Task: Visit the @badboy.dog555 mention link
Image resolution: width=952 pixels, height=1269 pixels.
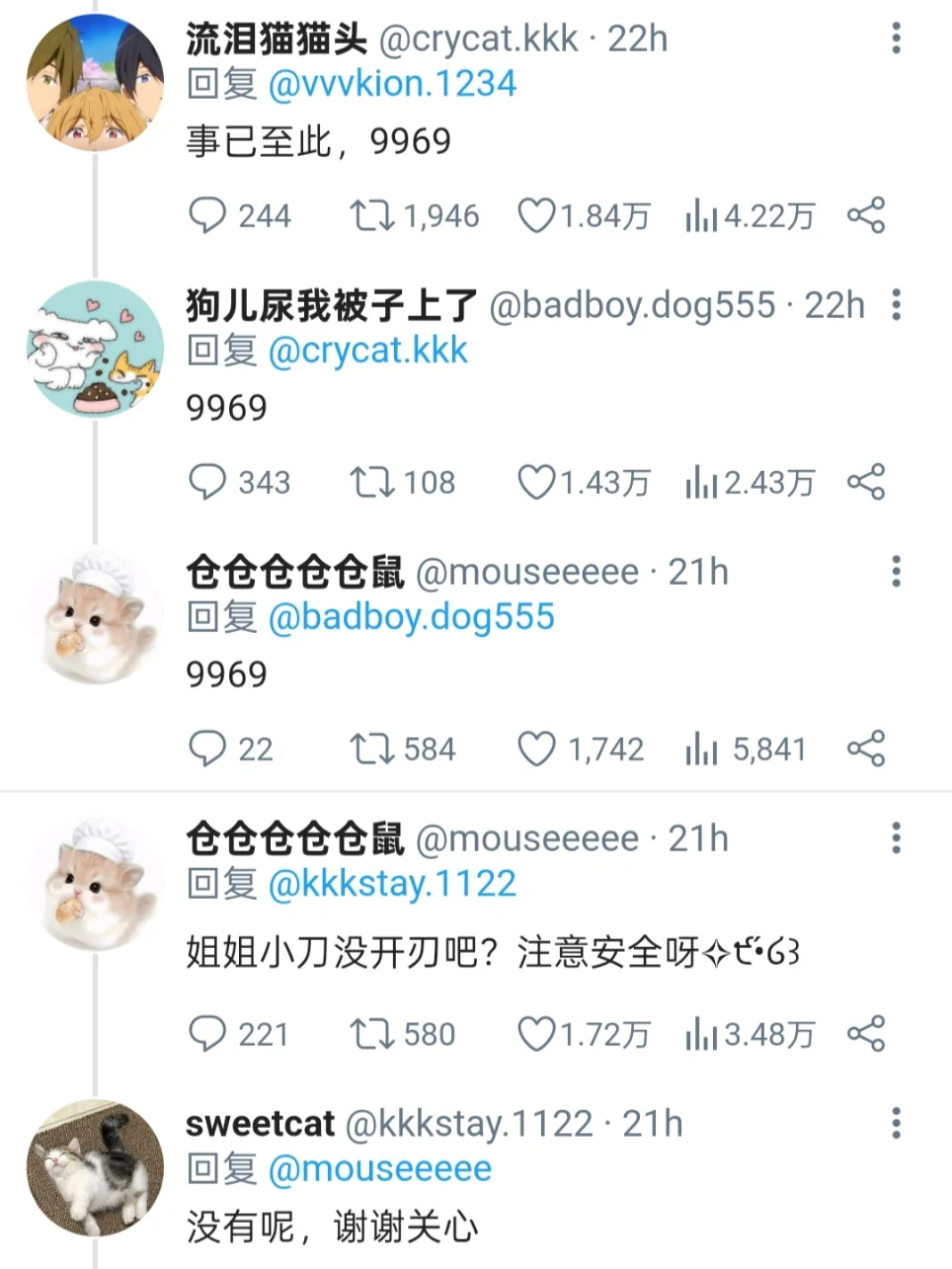Action: pyautogui.click(x=411, y=617)
